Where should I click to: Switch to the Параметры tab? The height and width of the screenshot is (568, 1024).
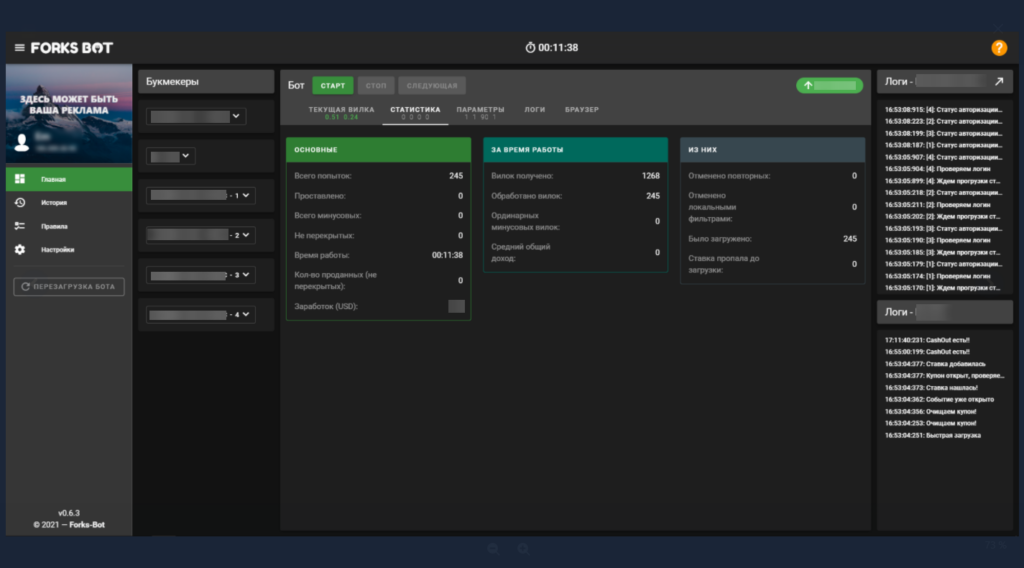coord(480,112)
